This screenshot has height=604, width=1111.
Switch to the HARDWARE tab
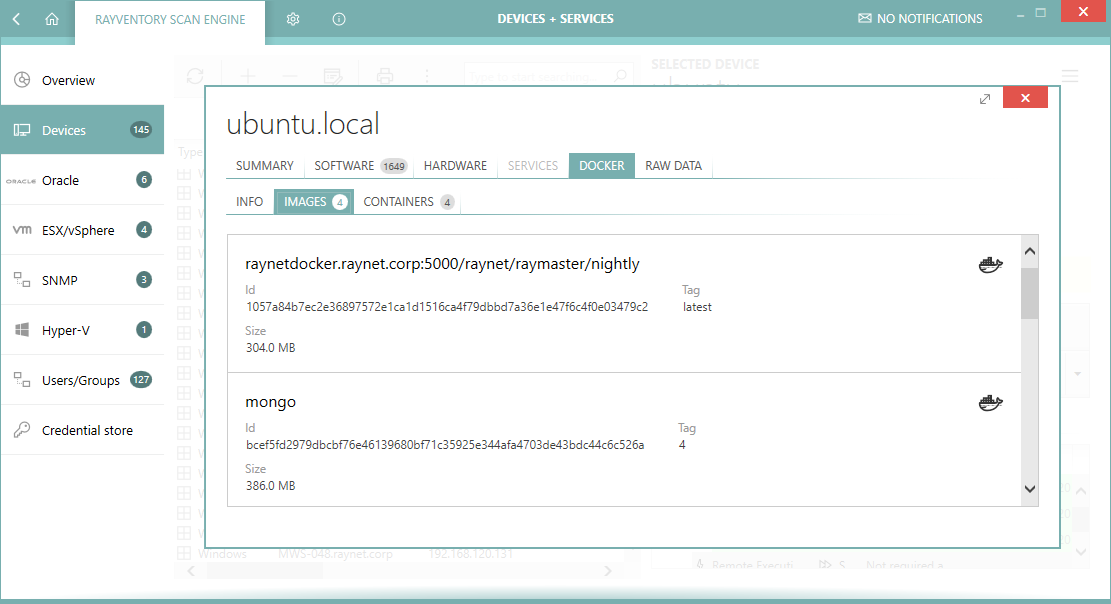tap(455, 166)
